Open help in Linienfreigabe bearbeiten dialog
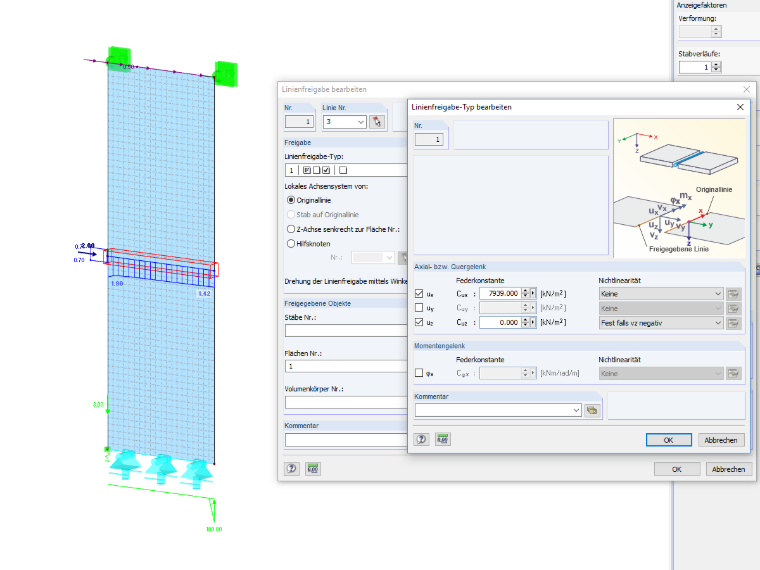760x570 pixels. click(x=292, y=469)
